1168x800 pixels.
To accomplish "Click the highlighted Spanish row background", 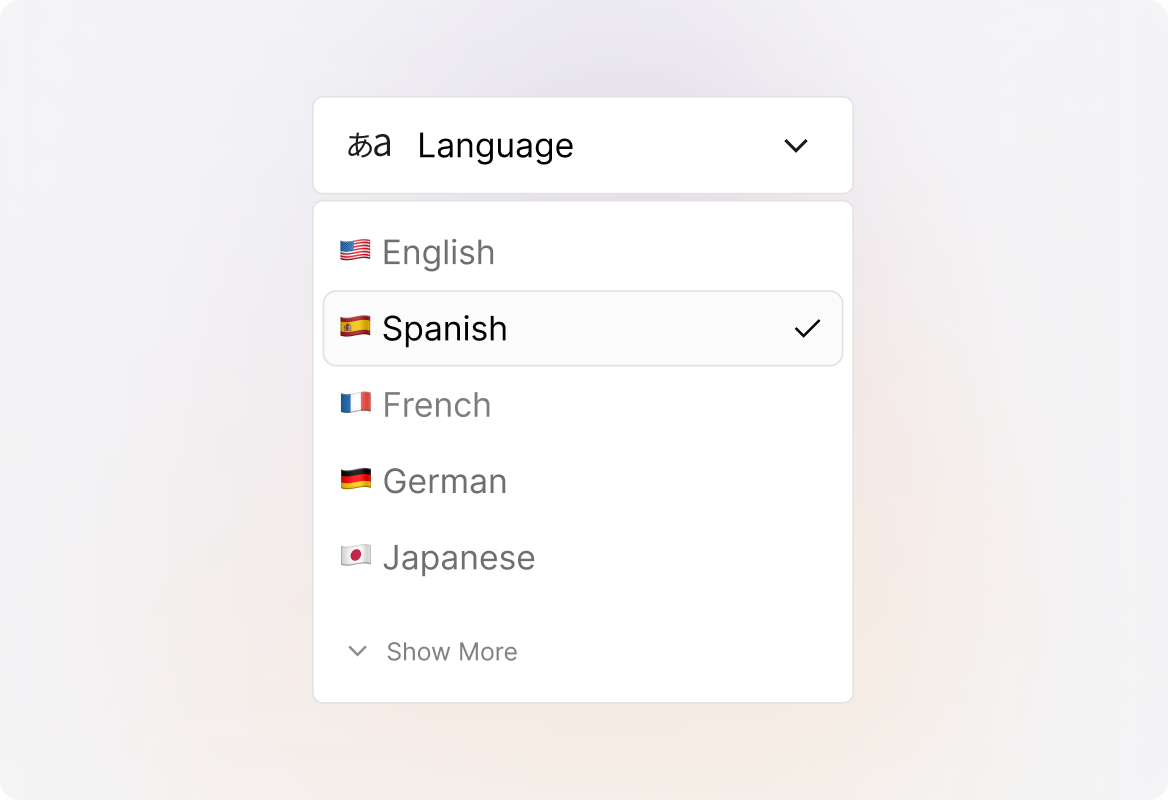I will [650, 328].
